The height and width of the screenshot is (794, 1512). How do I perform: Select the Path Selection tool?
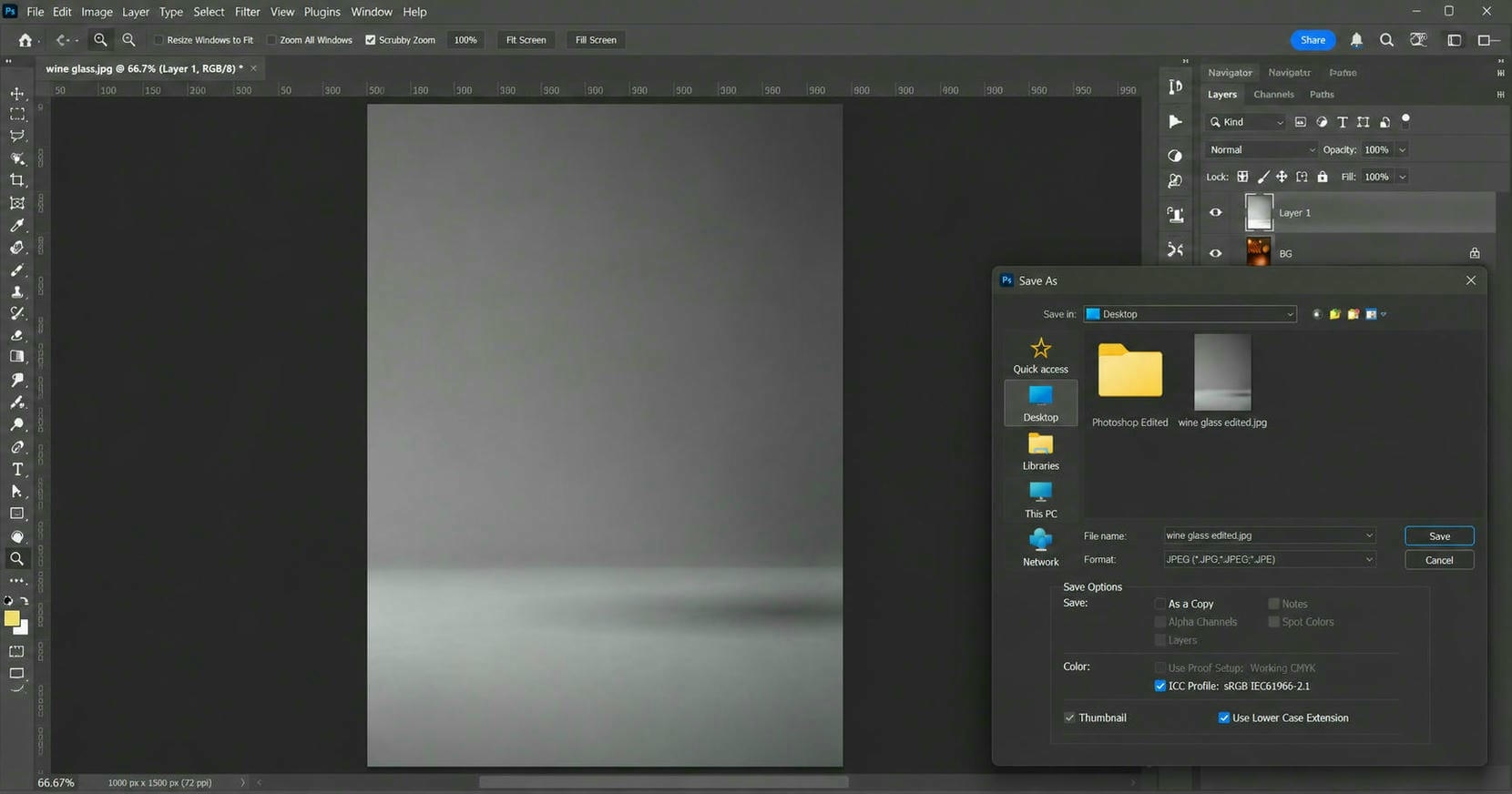(17, 491)
